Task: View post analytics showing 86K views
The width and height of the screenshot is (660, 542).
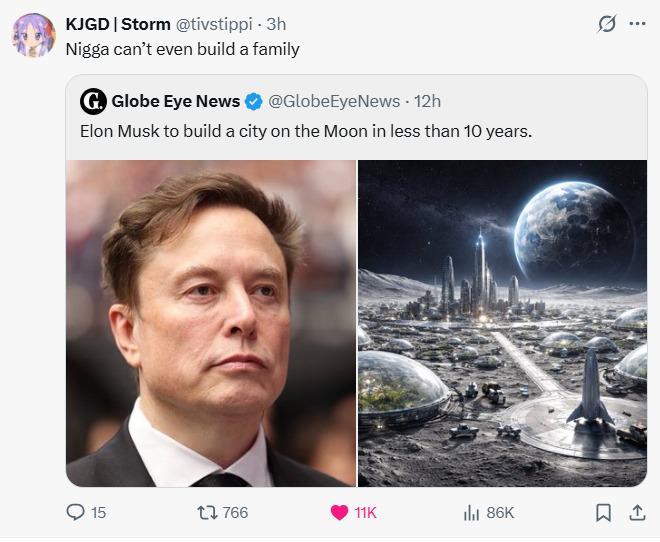Action: click(x=472, y=512)
